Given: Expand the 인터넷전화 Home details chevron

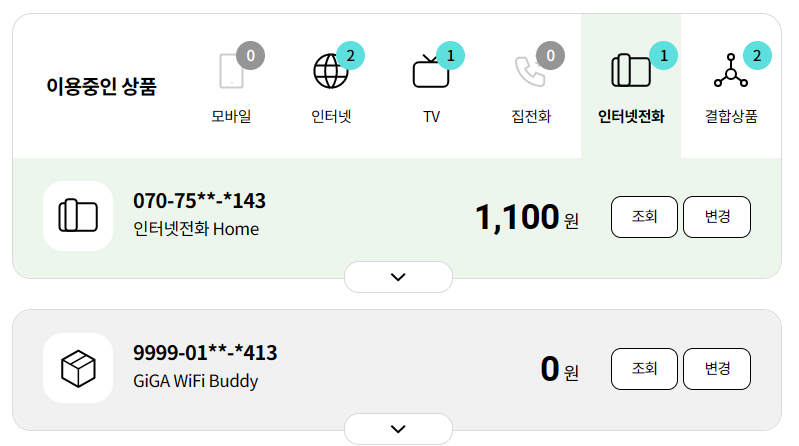Looking at the screenshot, I should click(x=398, y=277).
